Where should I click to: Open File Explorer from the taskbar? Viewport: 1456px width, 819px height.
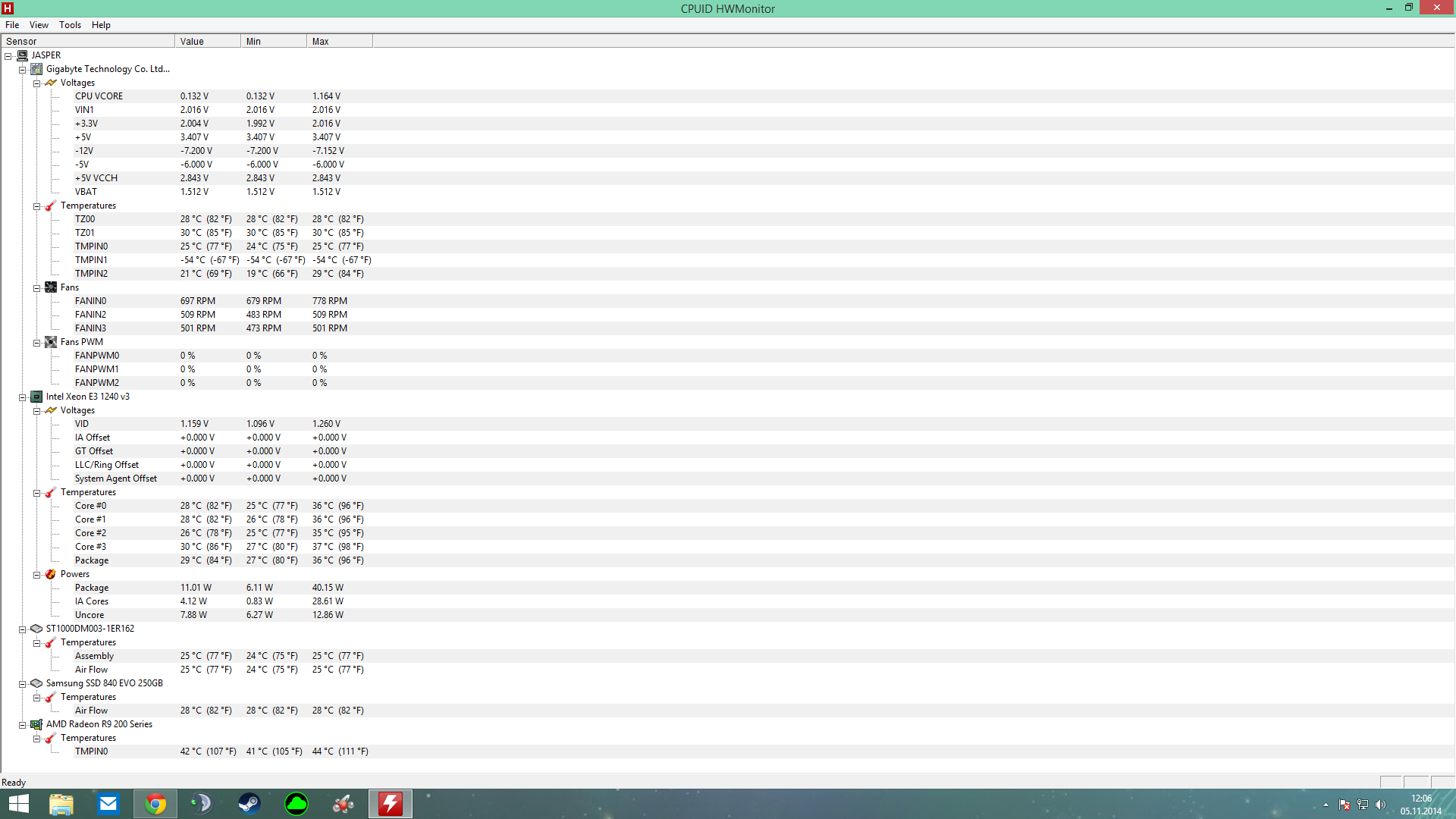[61, 804]
